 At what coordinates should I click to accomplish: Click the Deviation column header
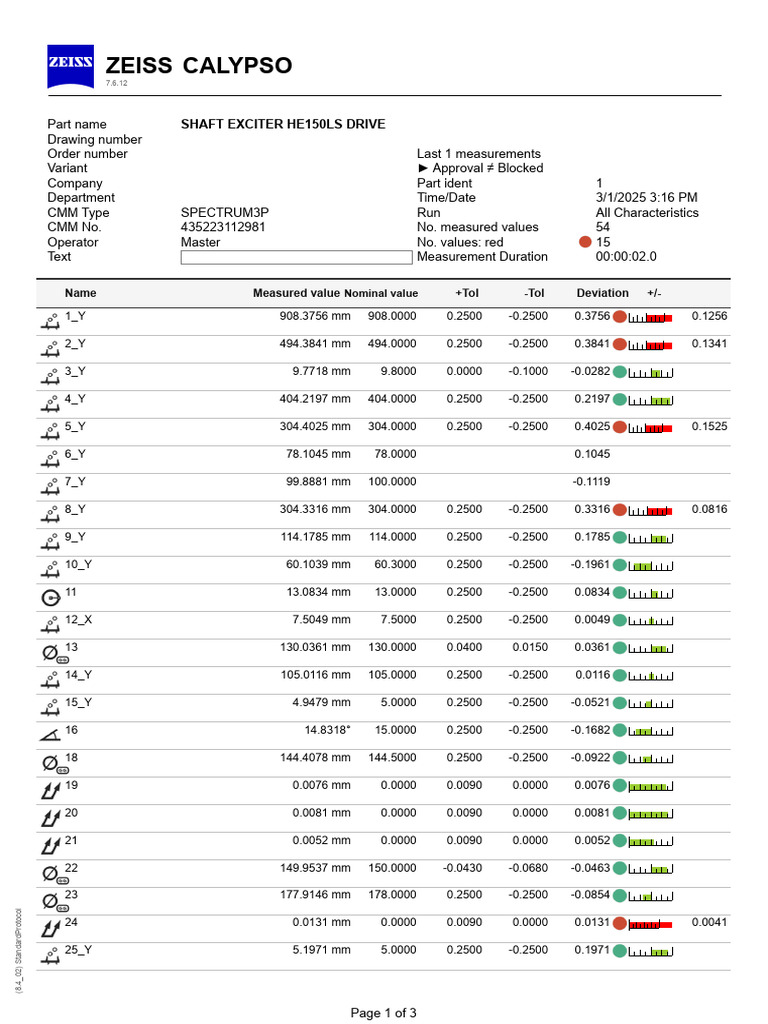pyautogui.click(x=602, y=293)
